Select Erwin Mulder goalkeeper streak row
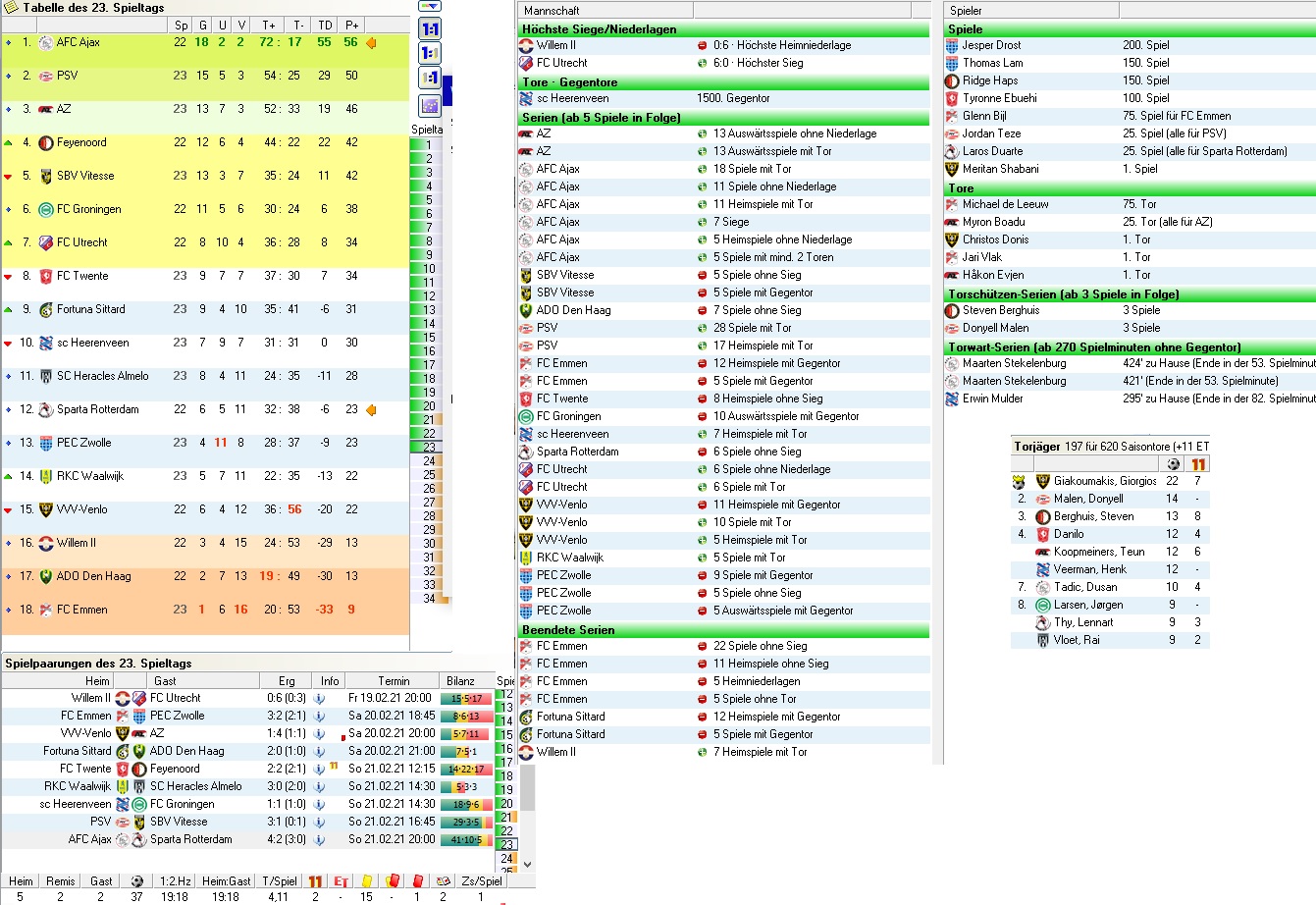Screen dimensions: 1316x905 [x=1130, y=399]
